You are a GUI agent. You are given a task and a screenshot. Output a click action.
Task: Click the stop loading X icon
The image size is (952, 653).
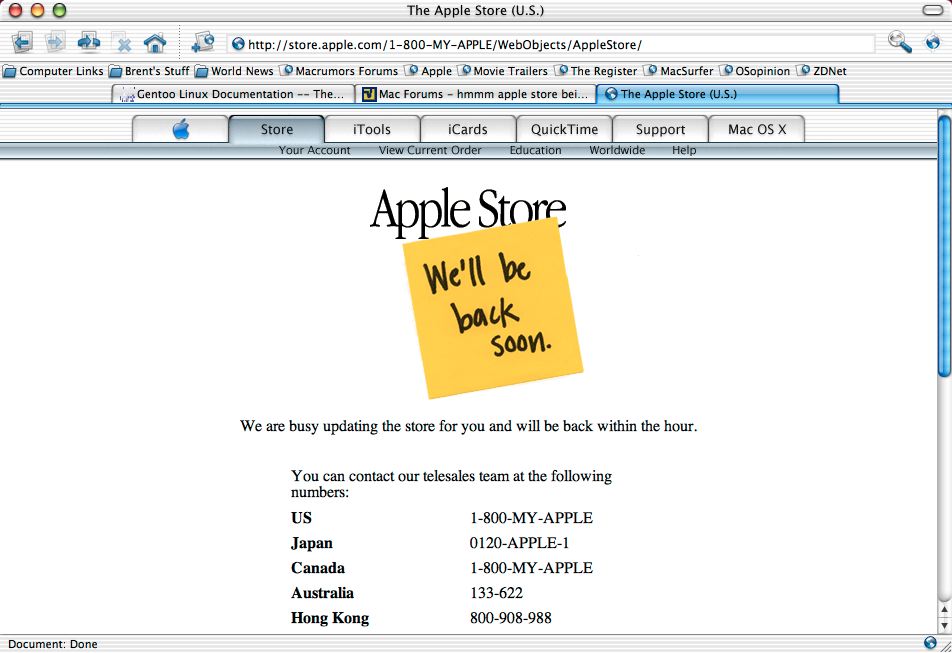pyautogui.click(x=122, y=43)
